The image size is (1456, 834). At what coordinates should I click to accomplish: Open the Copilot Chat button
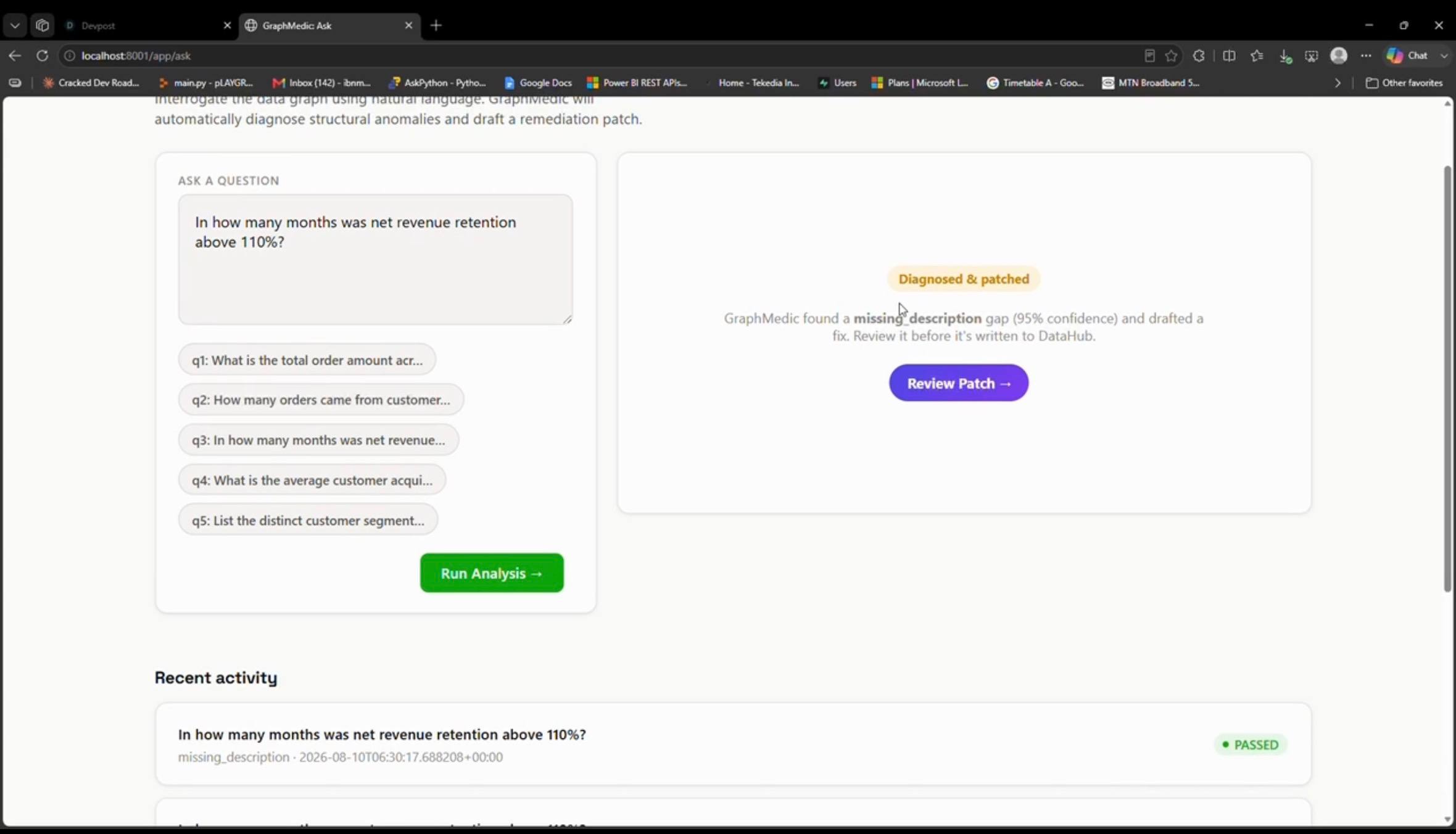[1407, 56]
